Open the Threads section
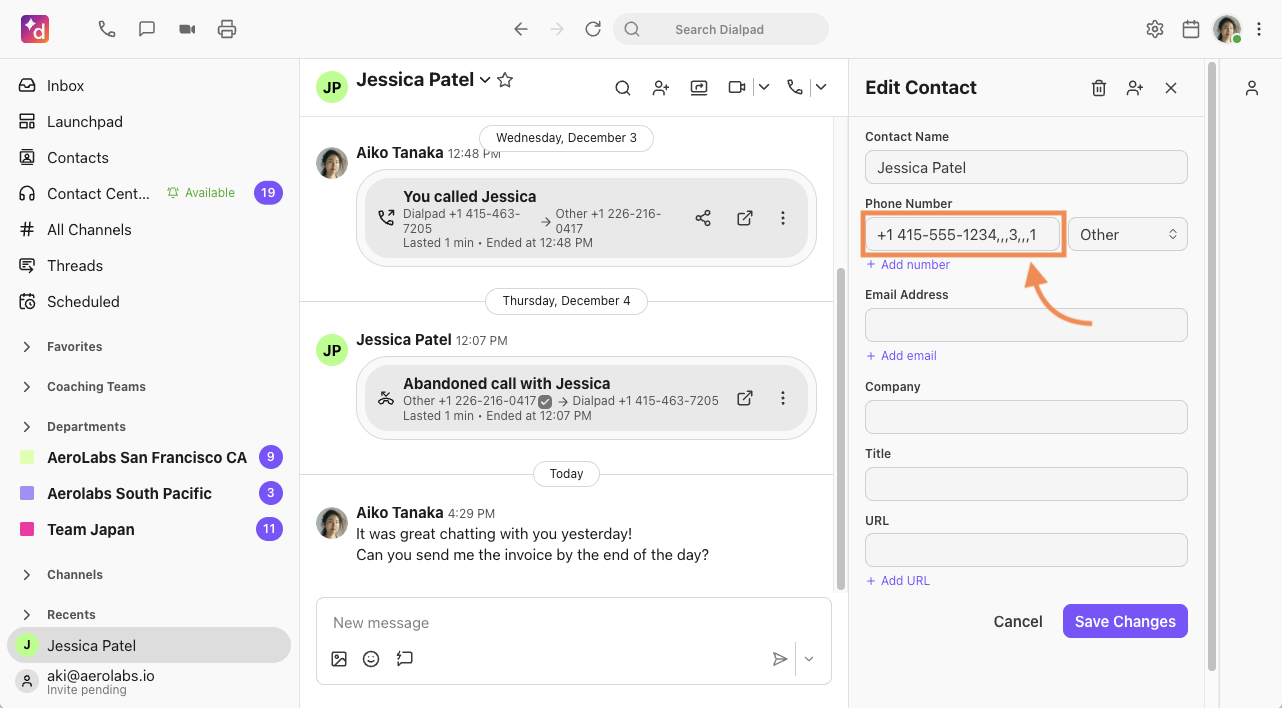 [x=74, y=265]
